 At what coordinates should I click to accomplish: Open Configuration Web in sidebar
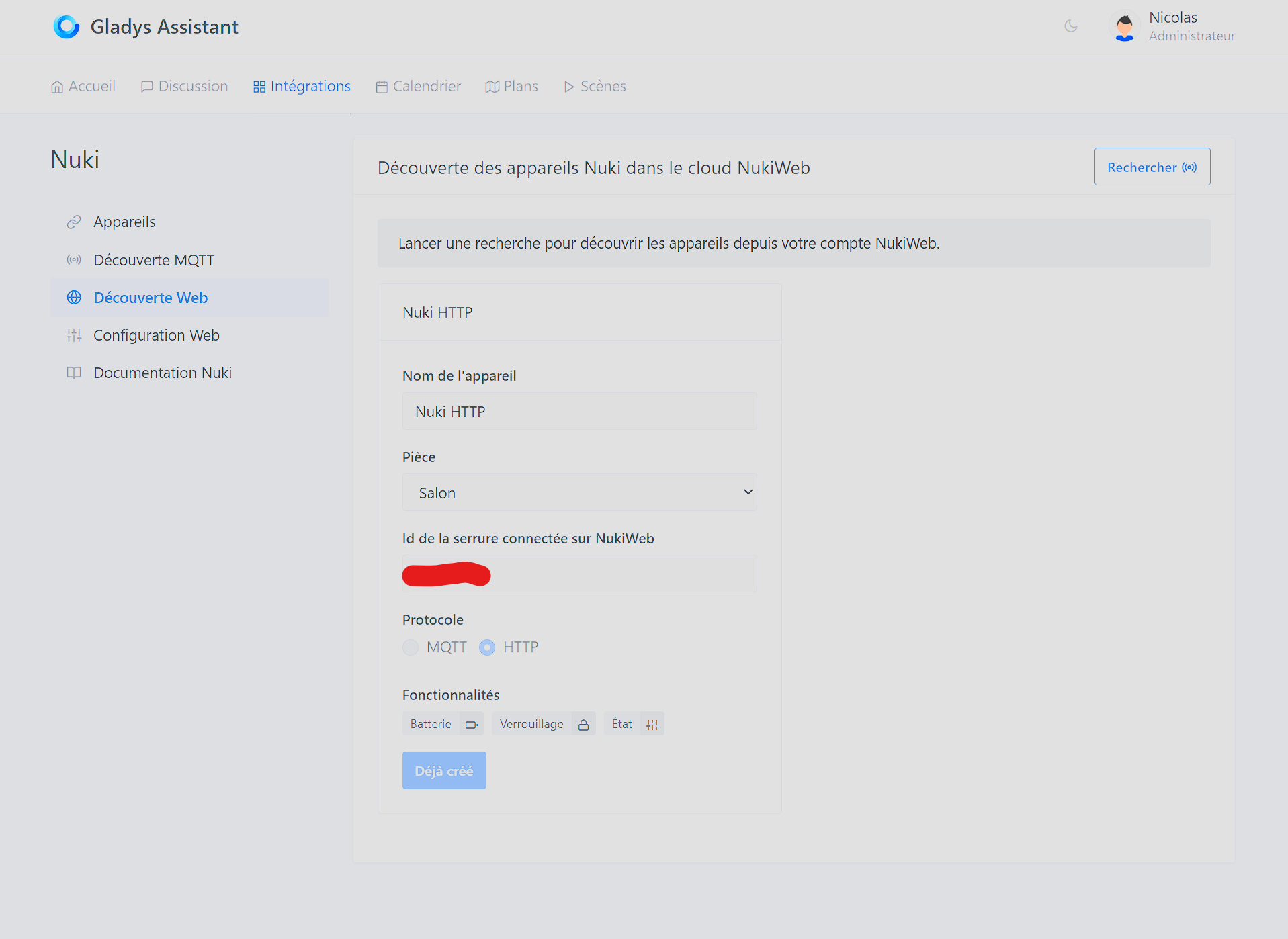pyautogui.click(x=156, y=335)
